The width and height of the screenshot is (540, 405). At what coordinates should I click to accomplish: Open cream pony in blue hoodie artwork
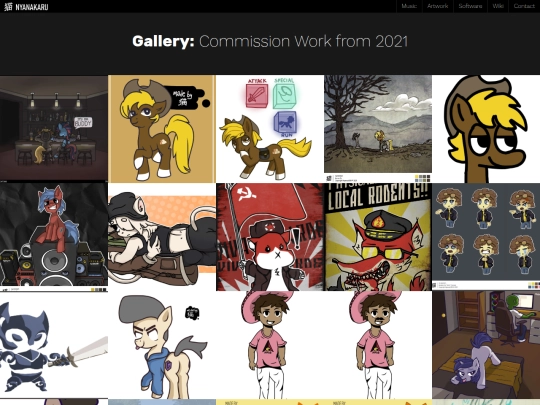pos(162,345)
